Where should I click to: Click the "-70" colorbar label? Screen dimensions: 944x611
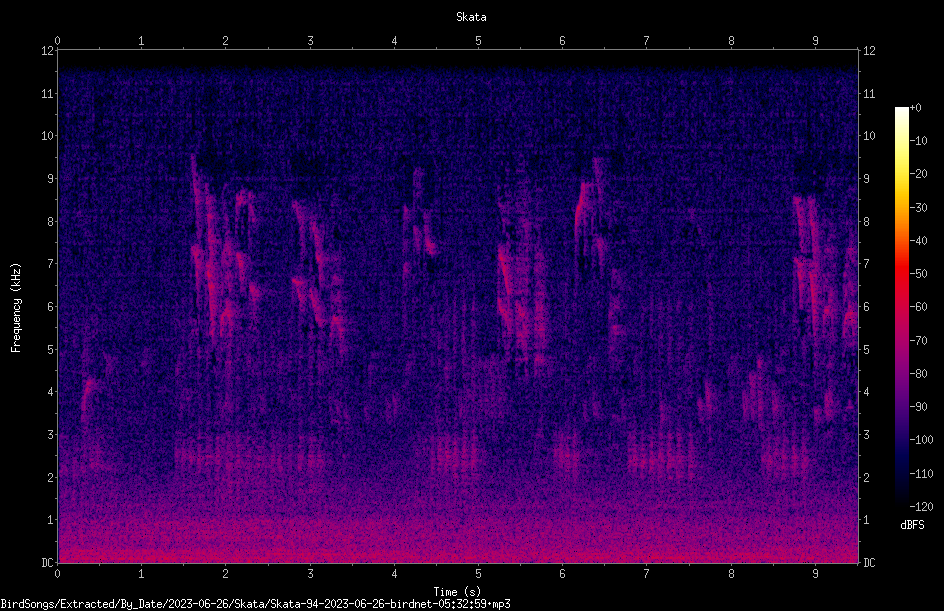918,341
